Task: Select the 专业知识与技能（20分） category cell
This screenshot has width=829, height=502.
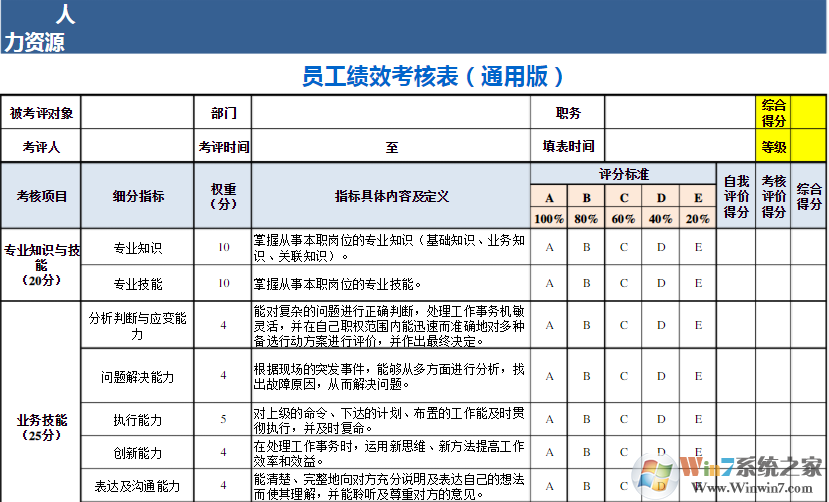Action: coord(41,265)
